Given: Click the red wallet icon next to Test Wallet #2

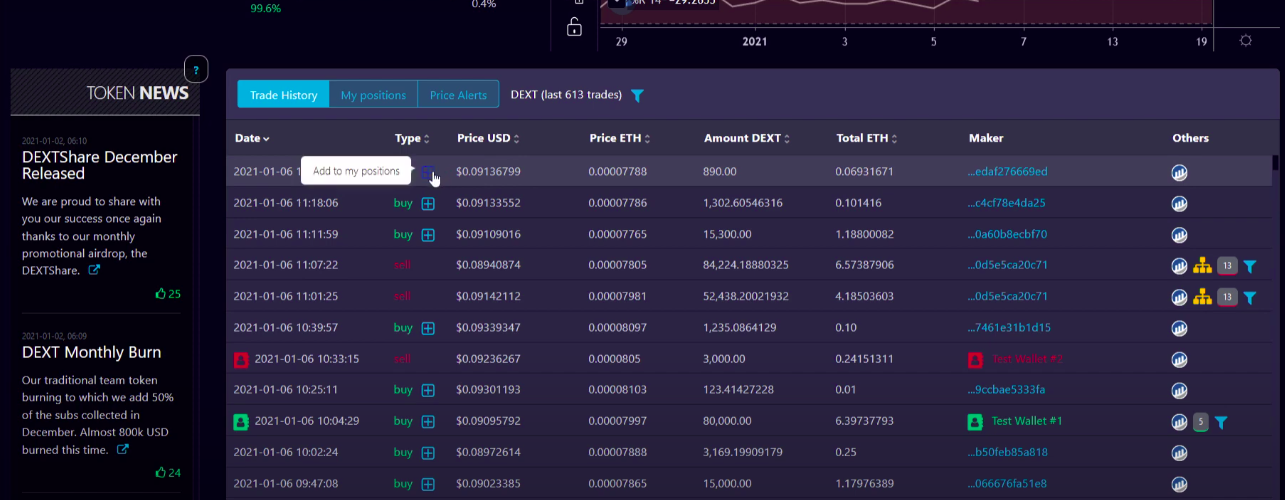Looking at the screenshot, I should [x=976, y=359].
